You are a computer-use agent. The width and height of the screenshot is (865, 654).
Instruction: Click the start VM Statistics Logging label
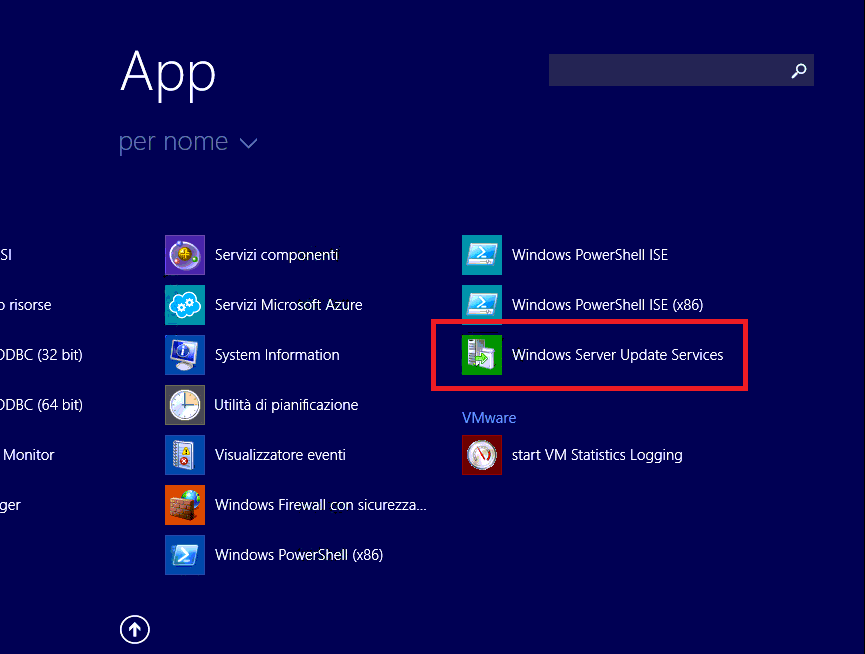[597, 455]
